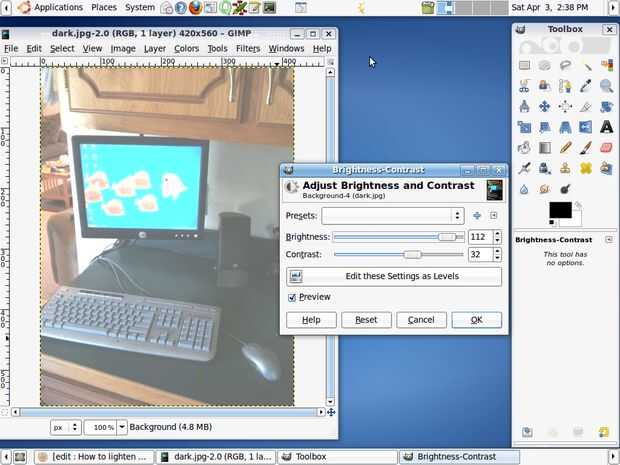Screen dimensions: 620x465
Task: Select the Pencil tool
Action: [x=565, y=148]
